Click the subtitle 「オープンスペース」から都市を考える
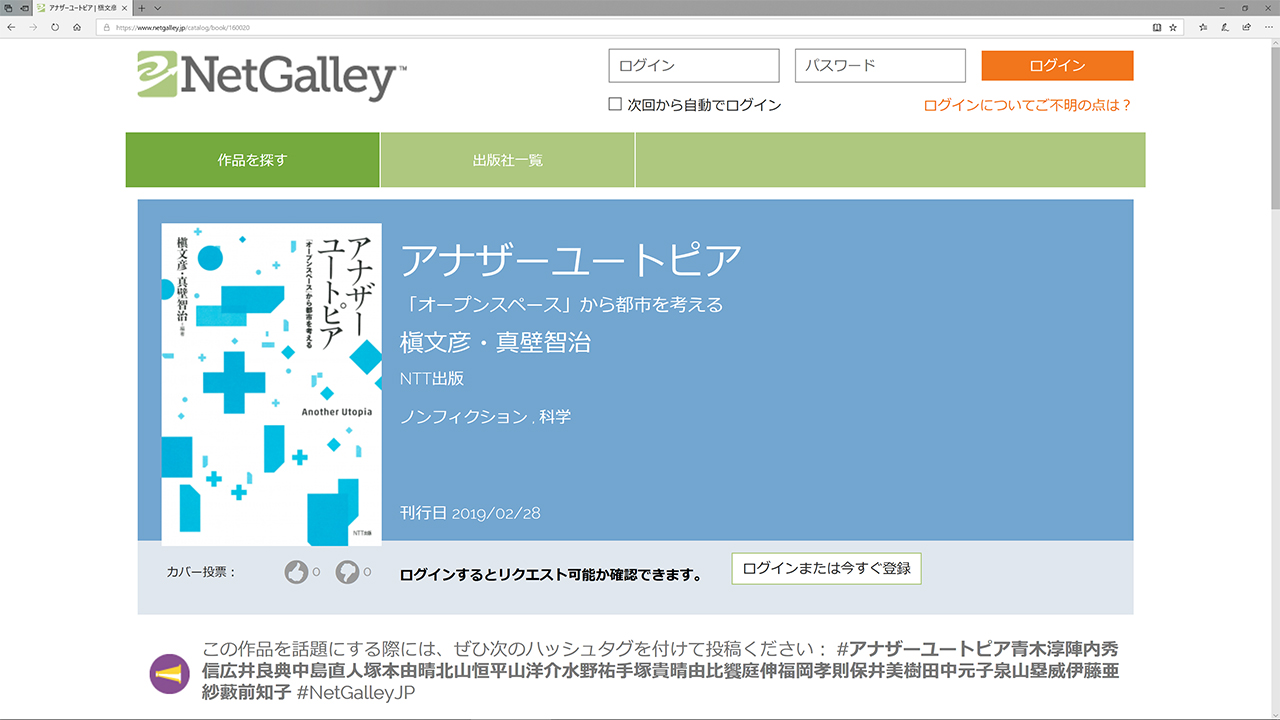Screen dimensions: 1280x720 point(561,304)
